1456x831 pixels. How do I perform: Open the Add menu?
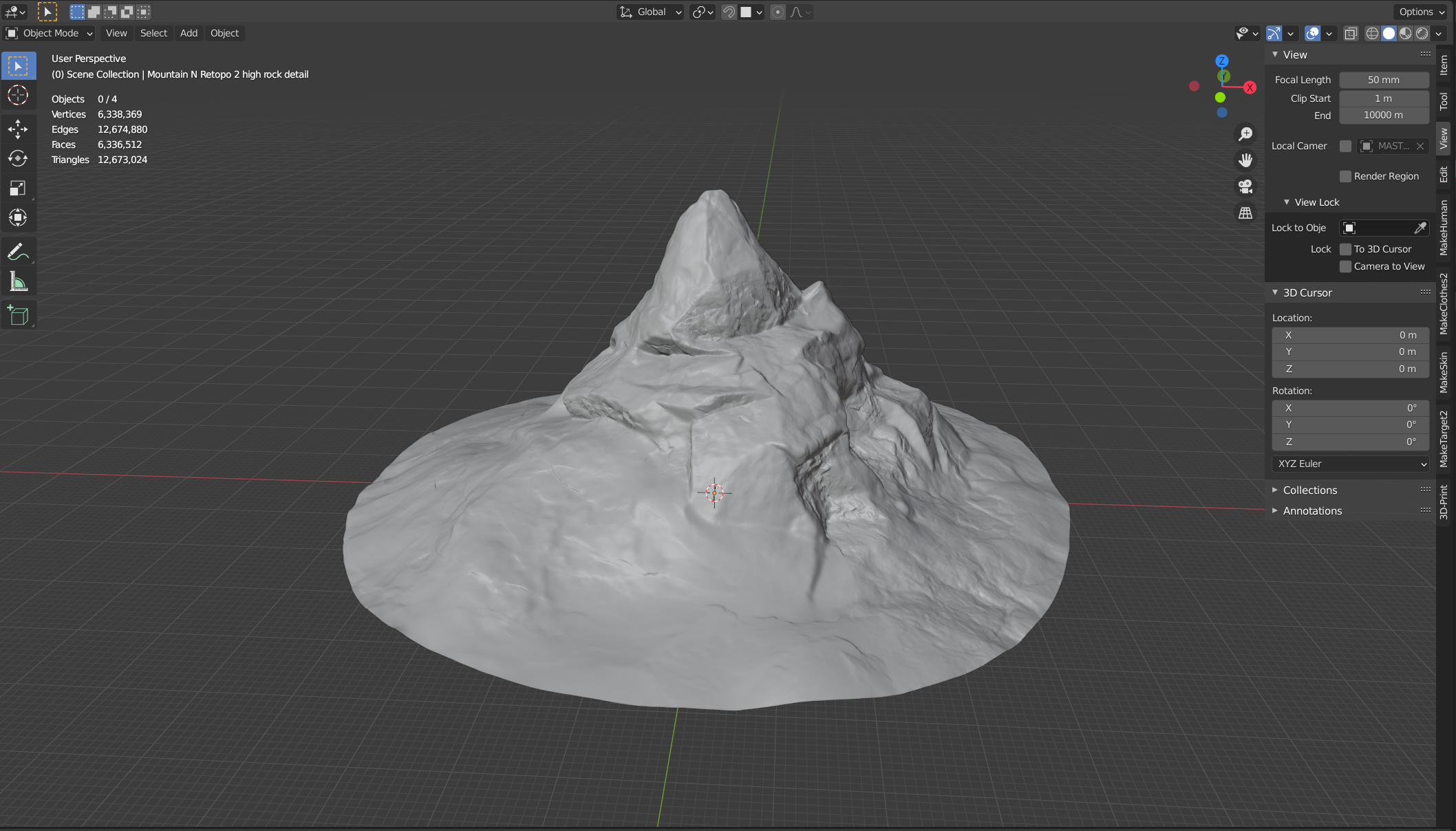(189, 33)
